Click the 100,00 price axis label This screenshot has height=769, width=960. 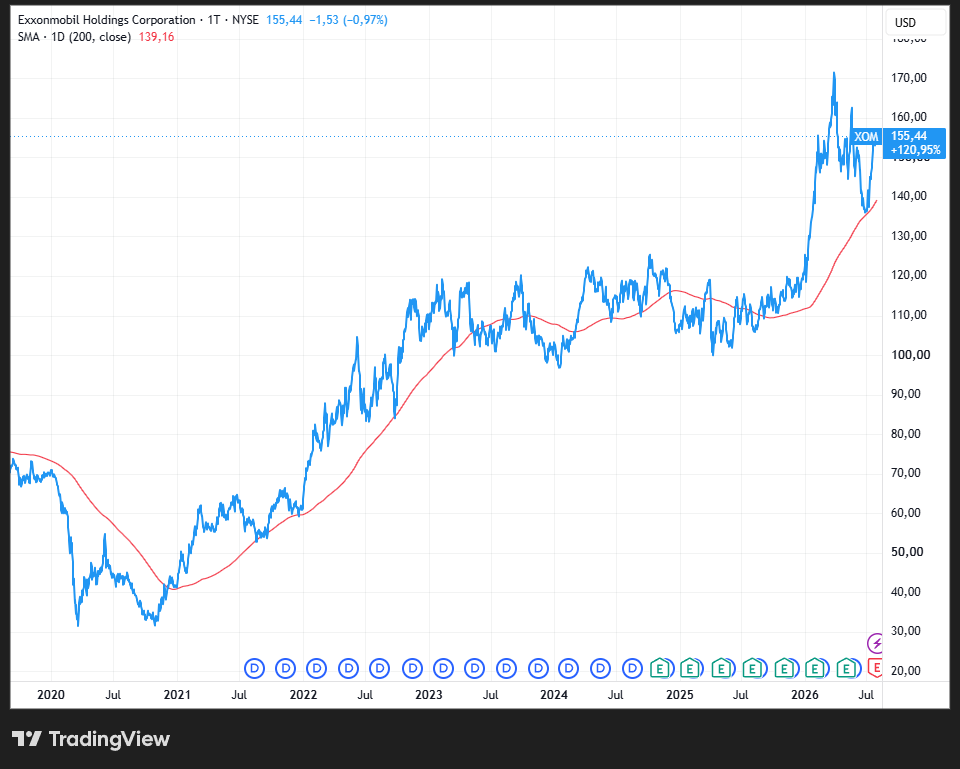910,354
